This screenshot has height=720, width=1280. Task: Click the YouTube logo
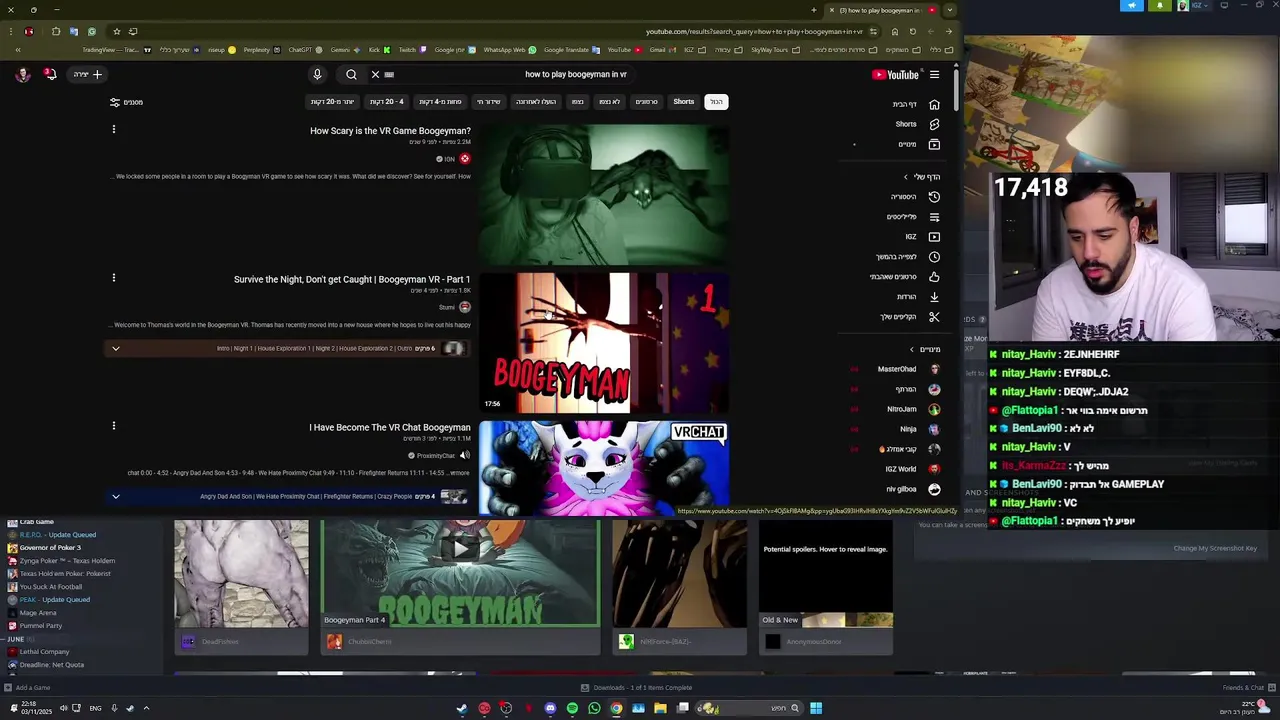[x=895, y=74]
